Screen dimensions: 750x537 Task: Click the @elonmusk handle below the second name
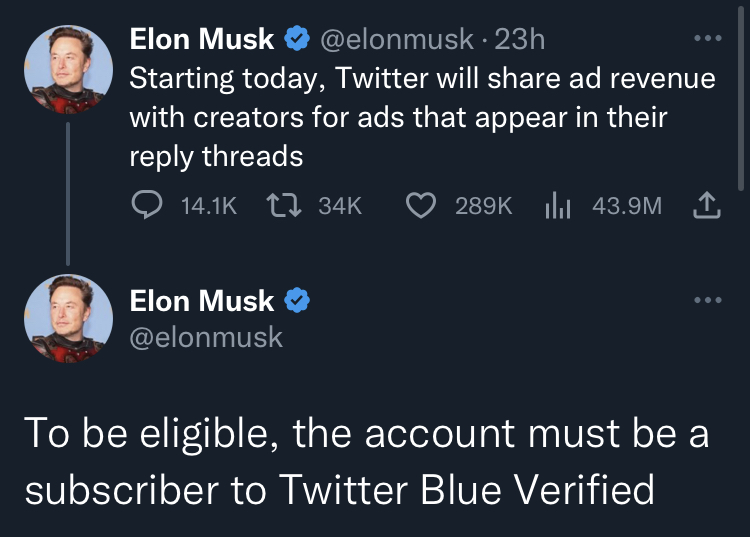pyautogui.click(x=206, y=337)
